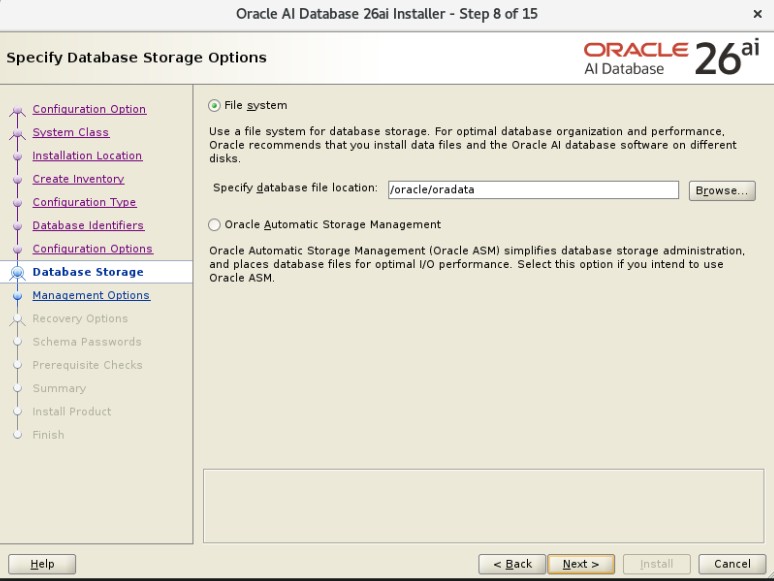
Task: Open Configuration Options step
Action: tap(92, 249)
